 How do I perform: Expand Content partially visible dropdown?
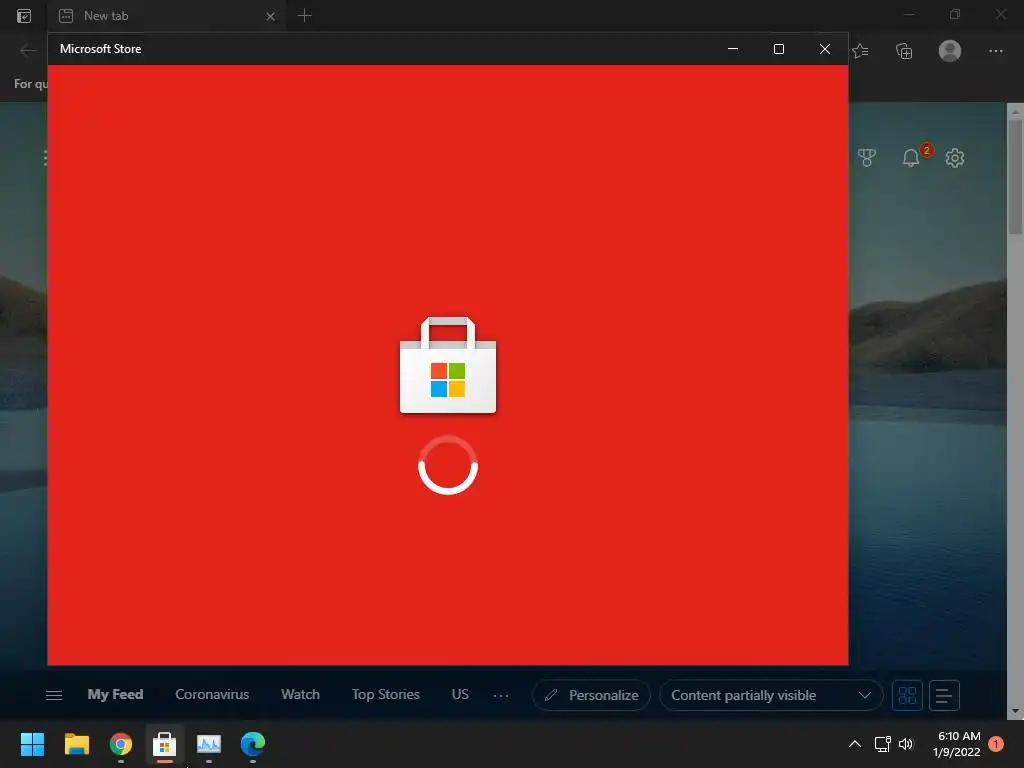(x=771, y=696)
